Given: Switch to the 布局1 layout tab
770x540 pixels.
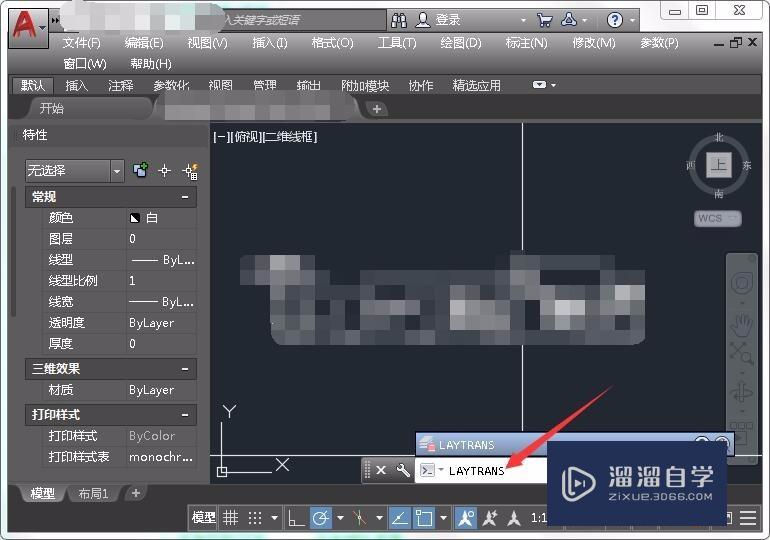Looking at the screenshot, I should click(93, 493).
